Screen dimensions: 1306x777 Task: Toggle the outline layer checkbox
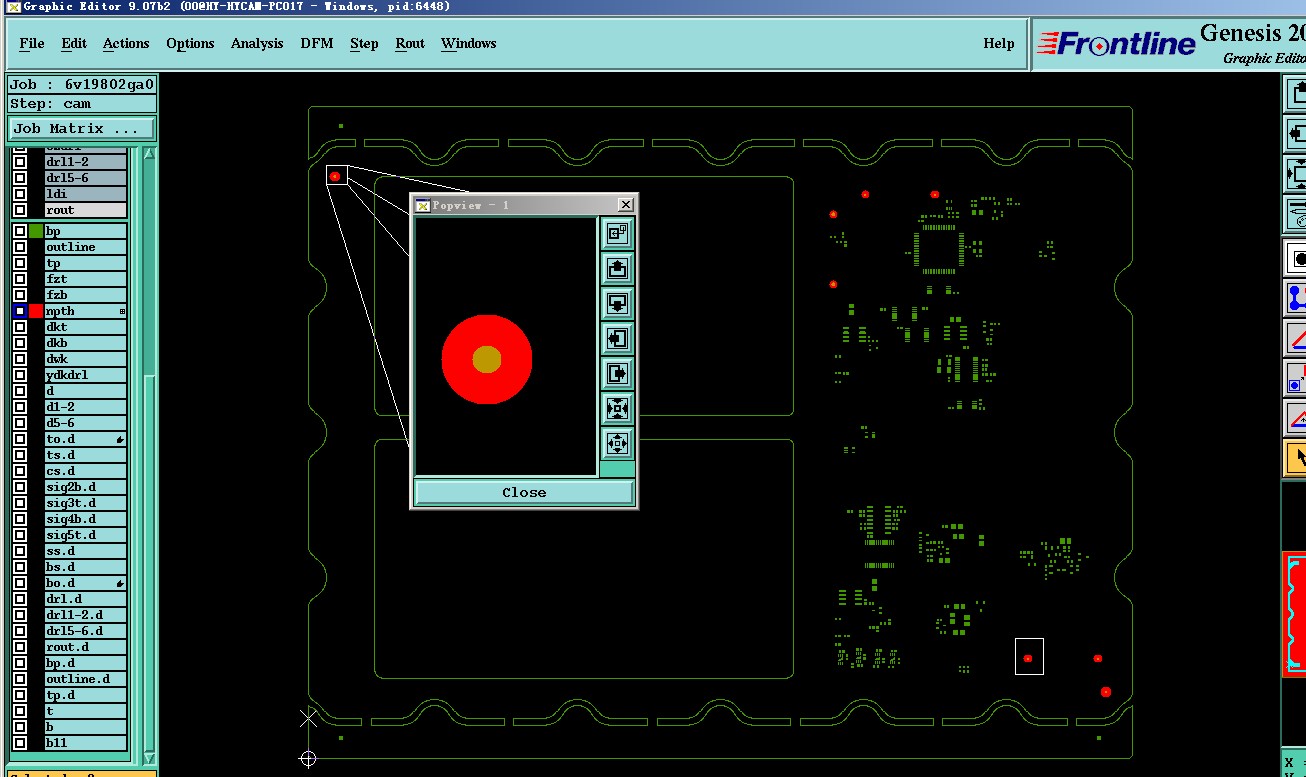20,247
